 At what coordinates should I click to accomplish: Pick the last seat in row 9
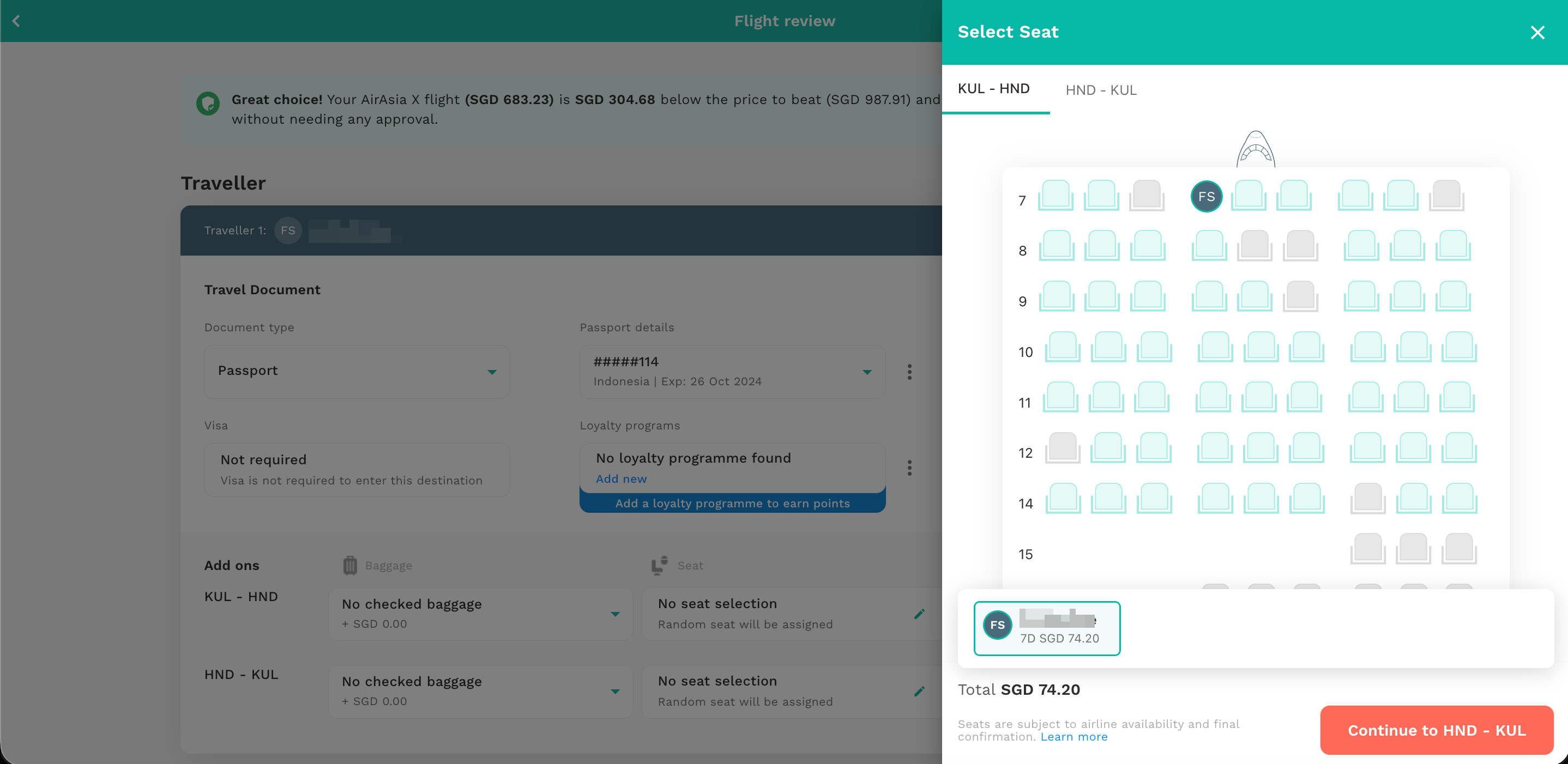click(1453, 295)
